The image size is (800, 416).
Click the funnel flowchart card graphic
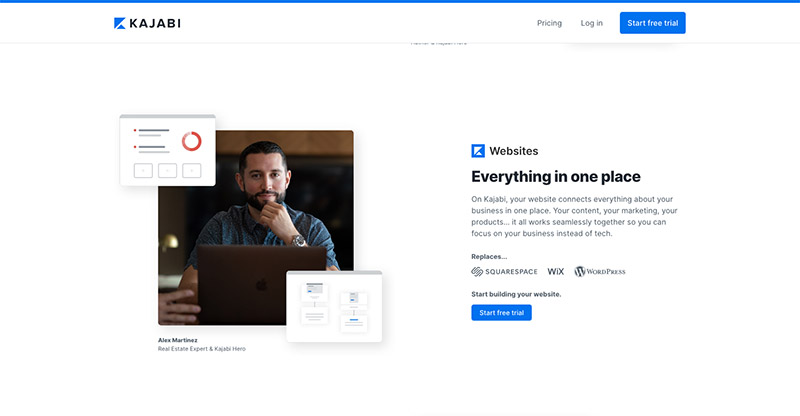tap(334, 306)
